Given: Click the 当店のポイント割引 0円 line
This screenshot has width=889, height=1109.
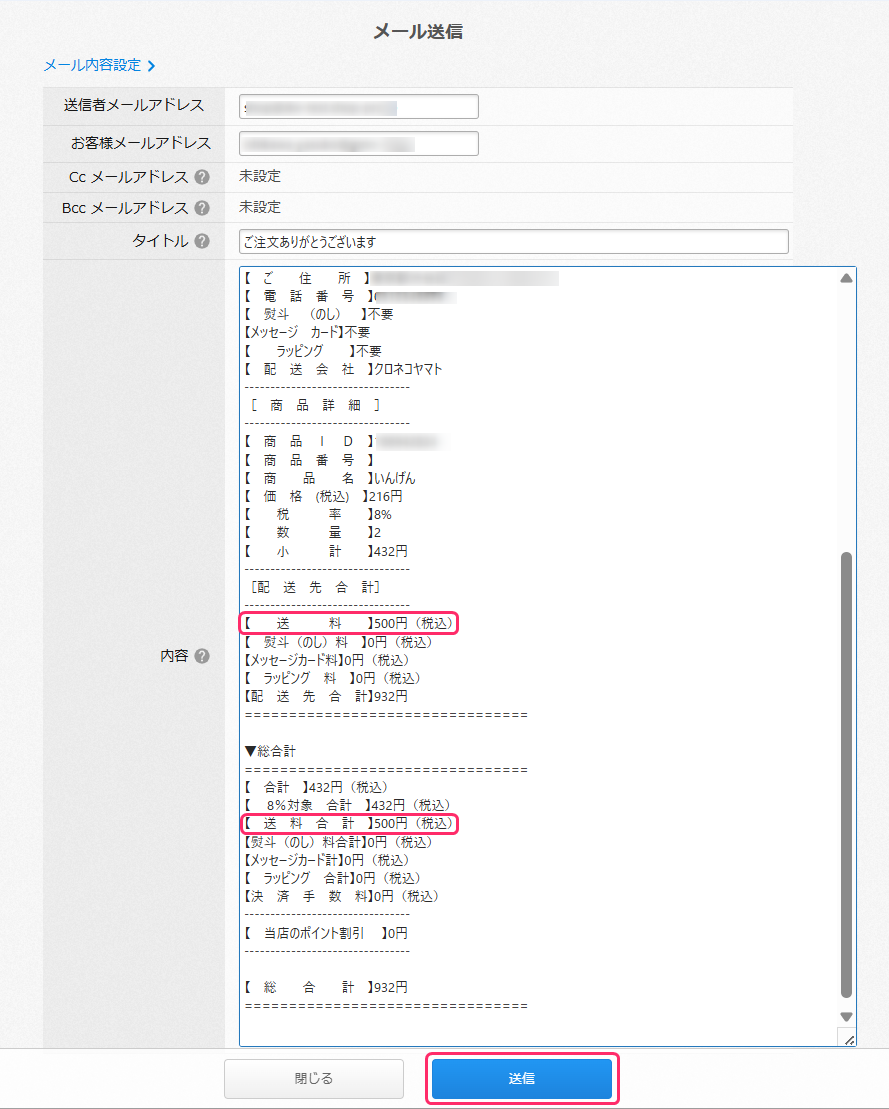Looking at the screenshot, I should 326,933.
